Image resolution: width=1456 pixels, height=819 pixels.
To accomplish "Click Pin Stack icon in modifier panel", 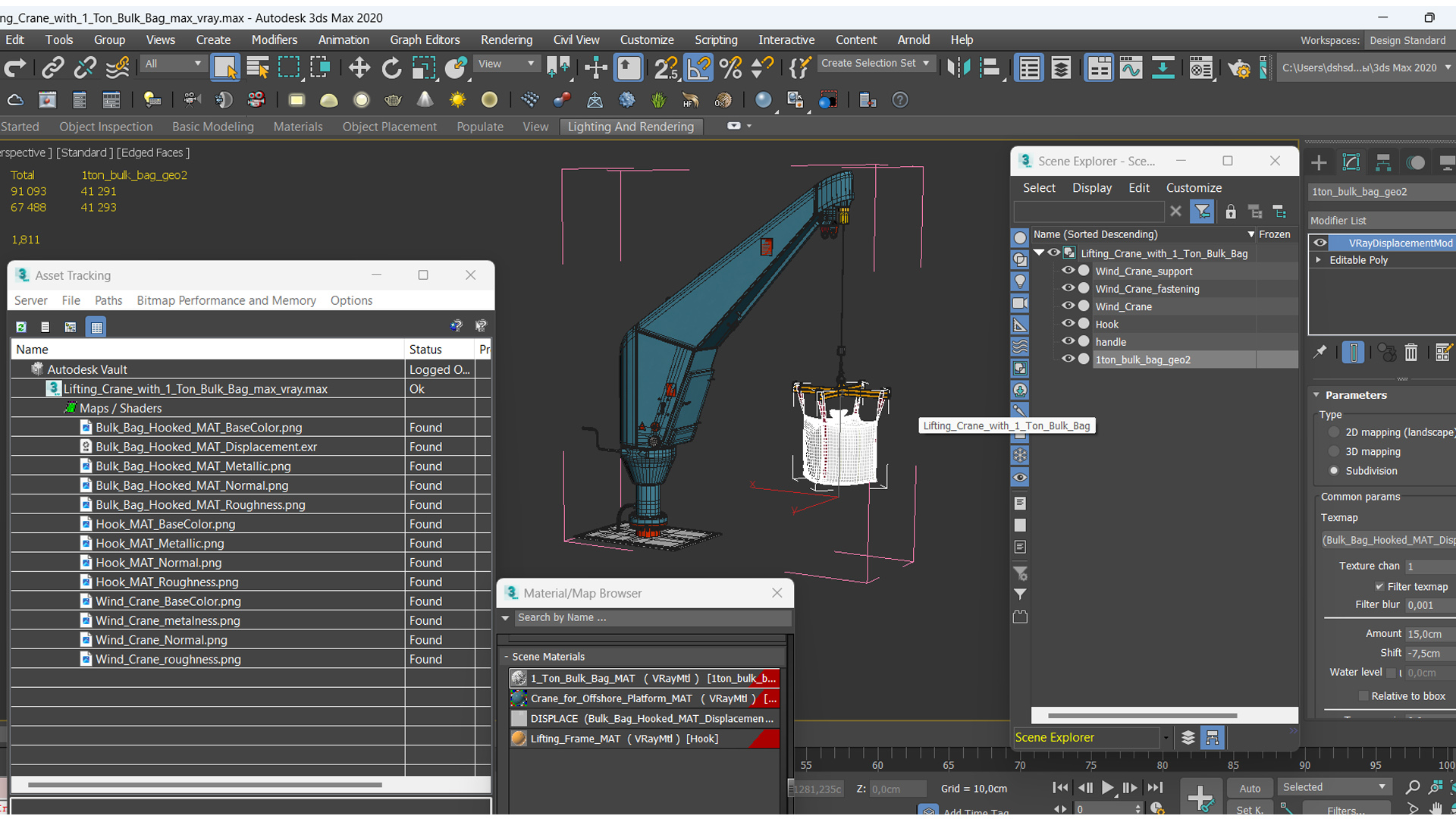I will click(x=1320, y=352).
